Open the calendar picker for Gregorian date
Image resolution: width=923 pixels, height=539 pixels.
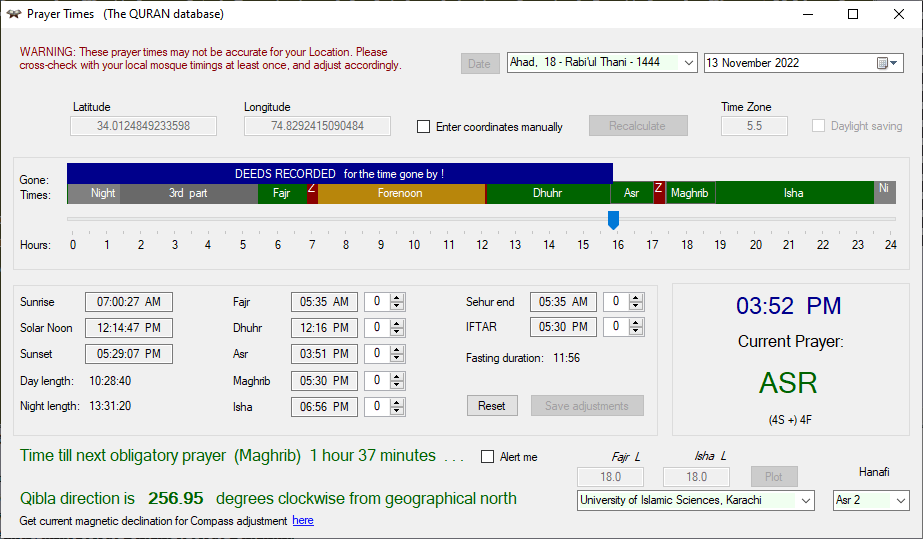(887, 63)
